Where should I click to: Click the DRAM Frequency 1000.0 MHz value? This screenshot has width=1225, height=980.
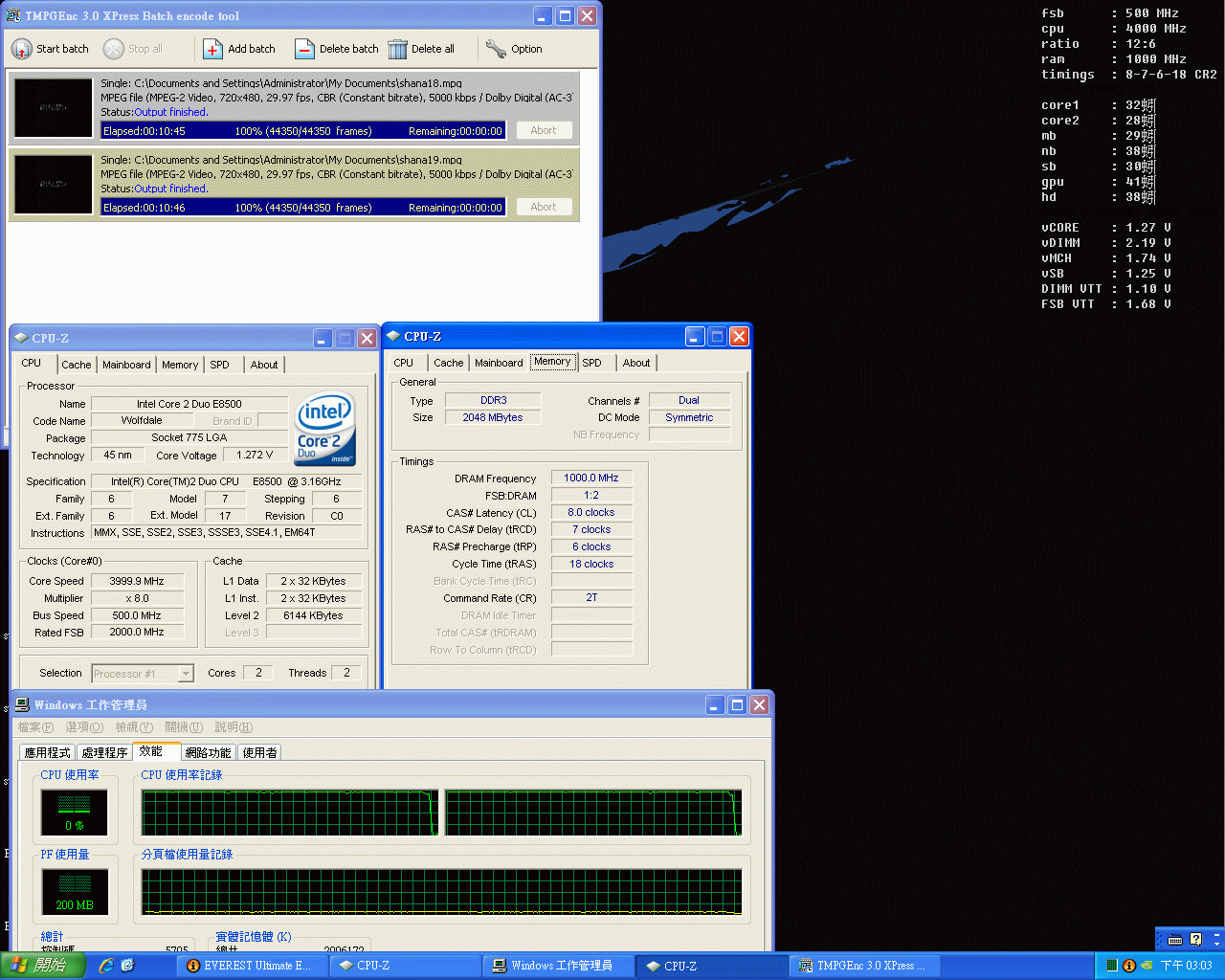[x=591, y=478]
